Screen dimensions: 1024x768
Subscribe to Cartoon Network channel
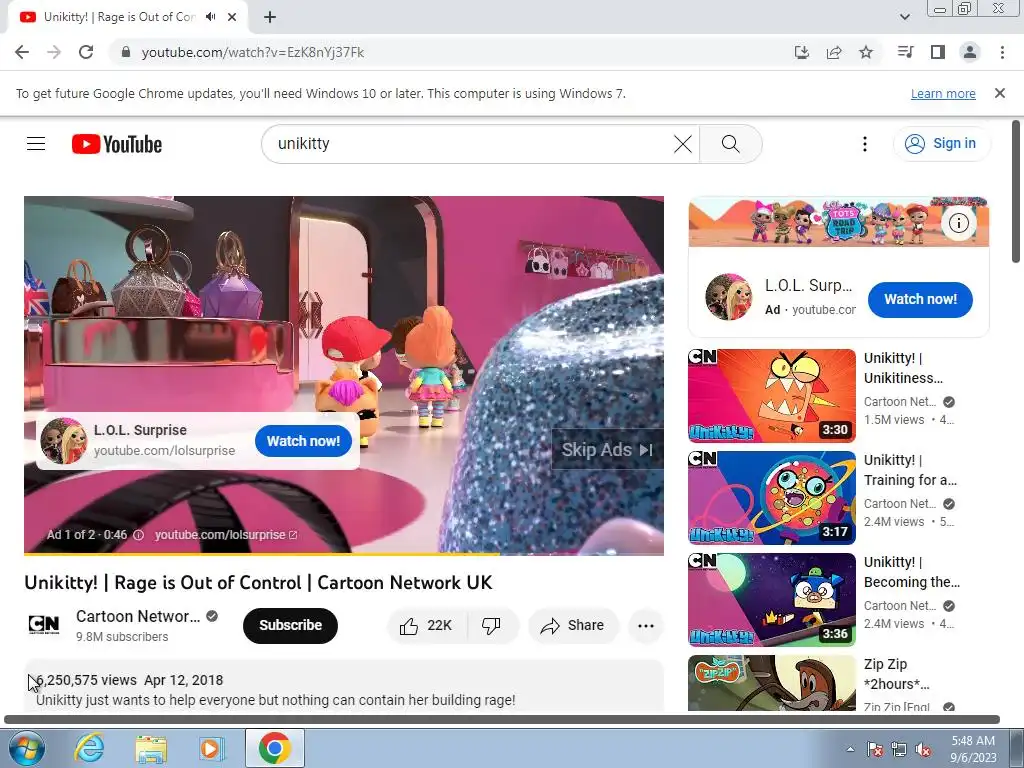coord(290,625)
